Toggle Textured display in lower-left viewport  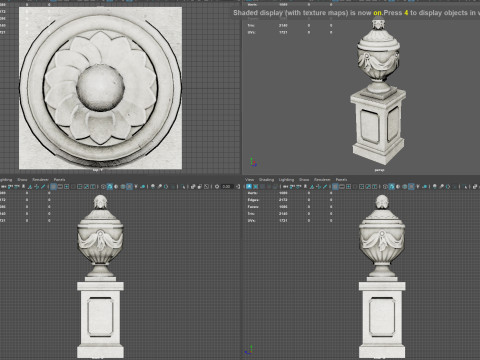click(129, 187)
